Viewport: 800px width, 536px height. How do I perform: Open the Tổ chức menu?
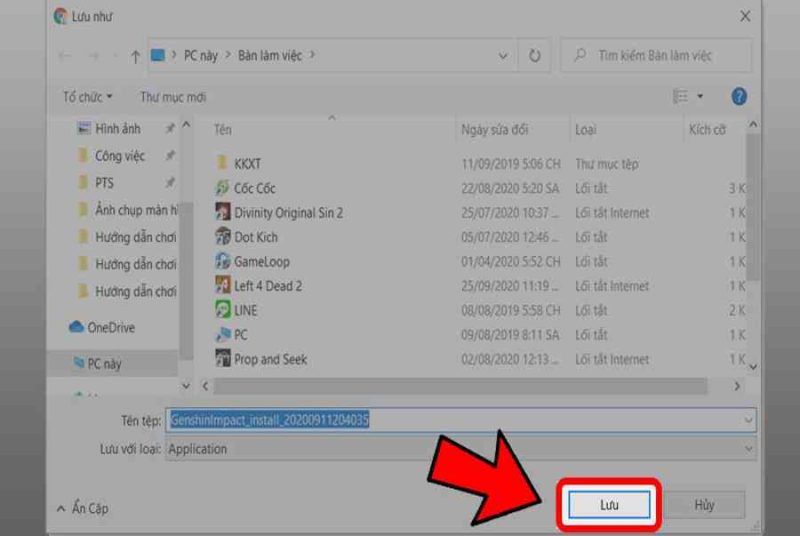87,97
